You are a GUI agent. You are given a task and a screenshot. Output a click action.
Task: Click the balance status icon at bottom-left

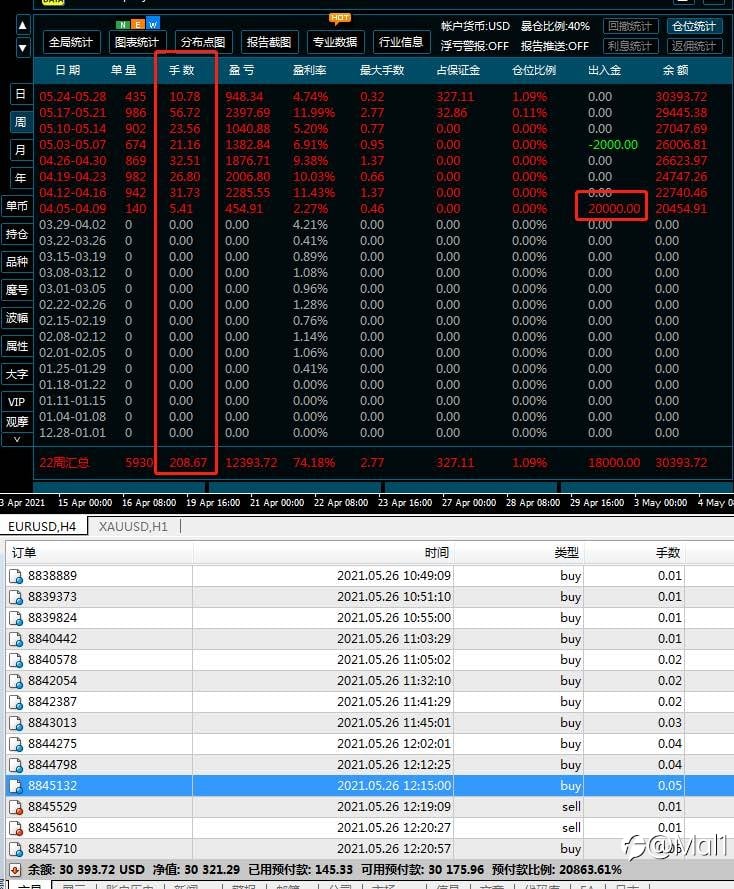pos(15,869)
